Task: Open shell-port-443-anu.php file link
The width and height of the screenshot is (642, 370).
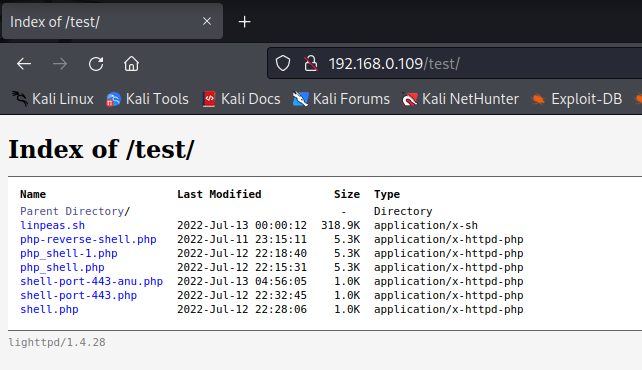Action: tap(92, 281)
